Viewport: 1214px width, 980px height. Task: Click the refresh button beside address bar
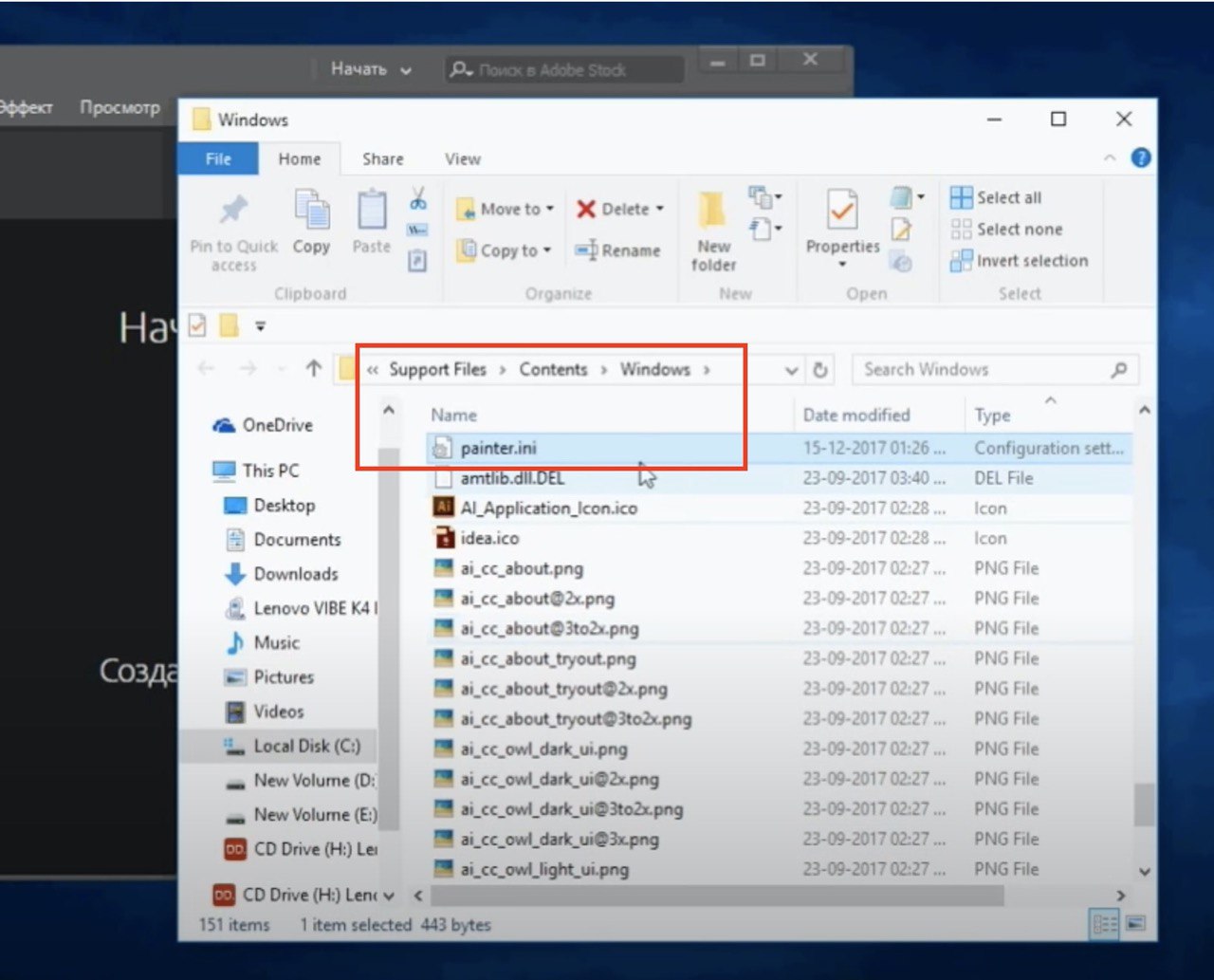[820, 370]
